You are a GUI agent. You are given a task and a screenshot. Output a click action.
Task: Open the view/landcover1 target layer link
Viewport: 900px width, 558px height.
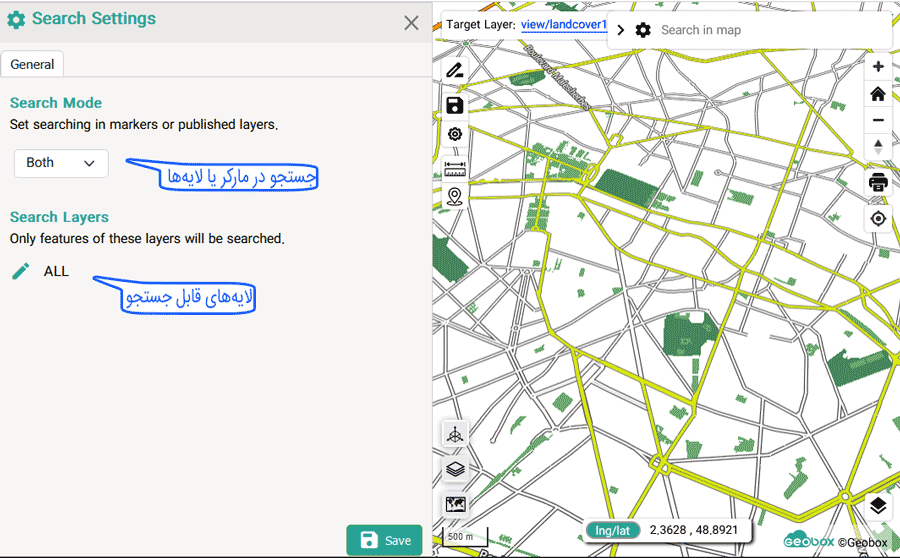click(x=564, y=24)
